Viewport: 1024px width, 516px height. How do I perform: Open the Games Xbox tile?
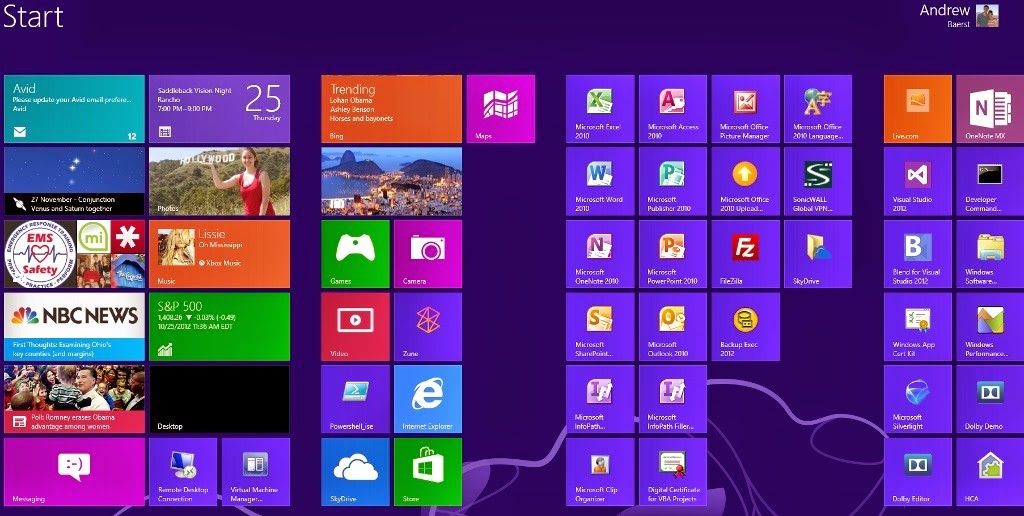[355, 254]
